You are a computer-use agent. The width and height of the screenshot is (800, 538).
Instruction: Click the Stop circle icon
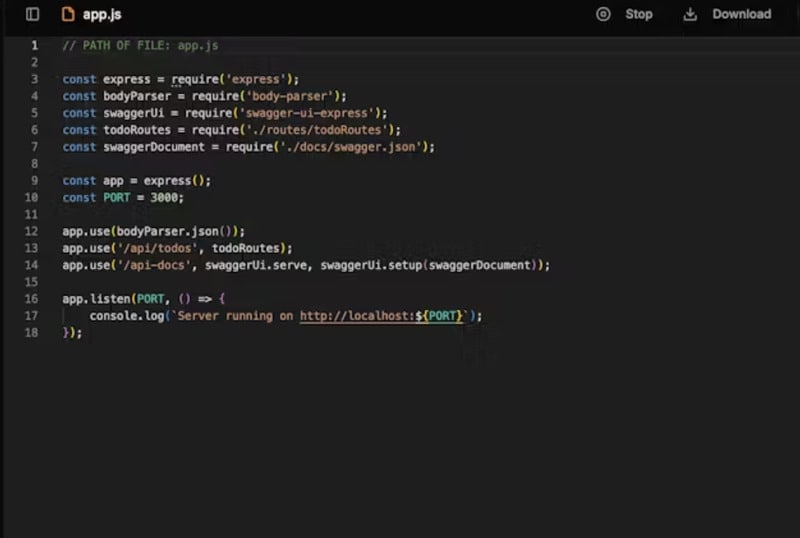click(x=603, y=14)
